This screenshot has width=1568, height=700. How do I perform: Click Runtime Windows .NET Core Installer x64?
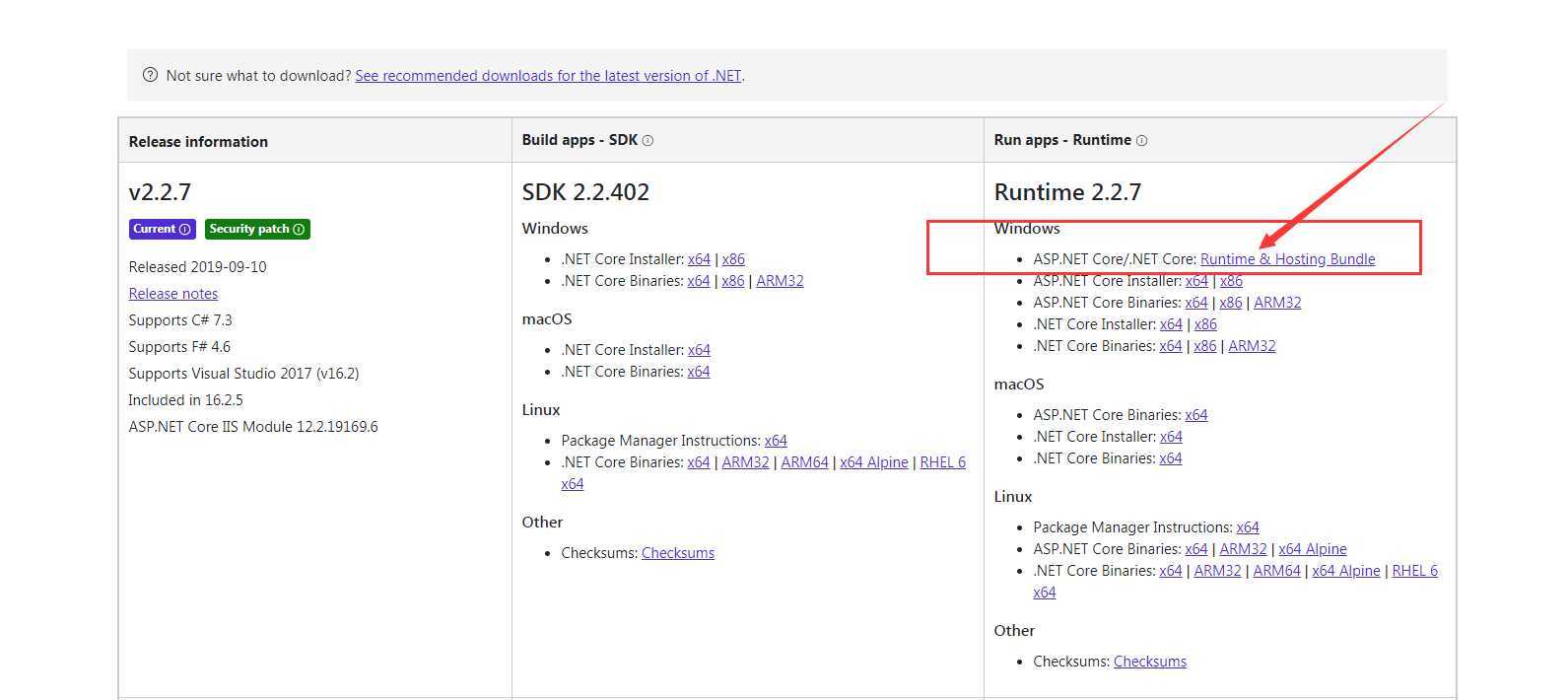(x=1171, y=324)
